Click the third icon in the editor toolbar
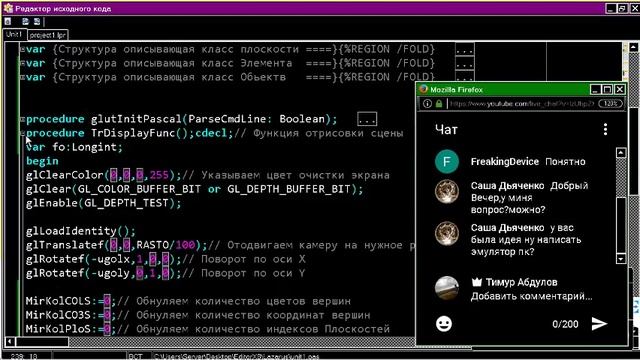 [37, 22]
